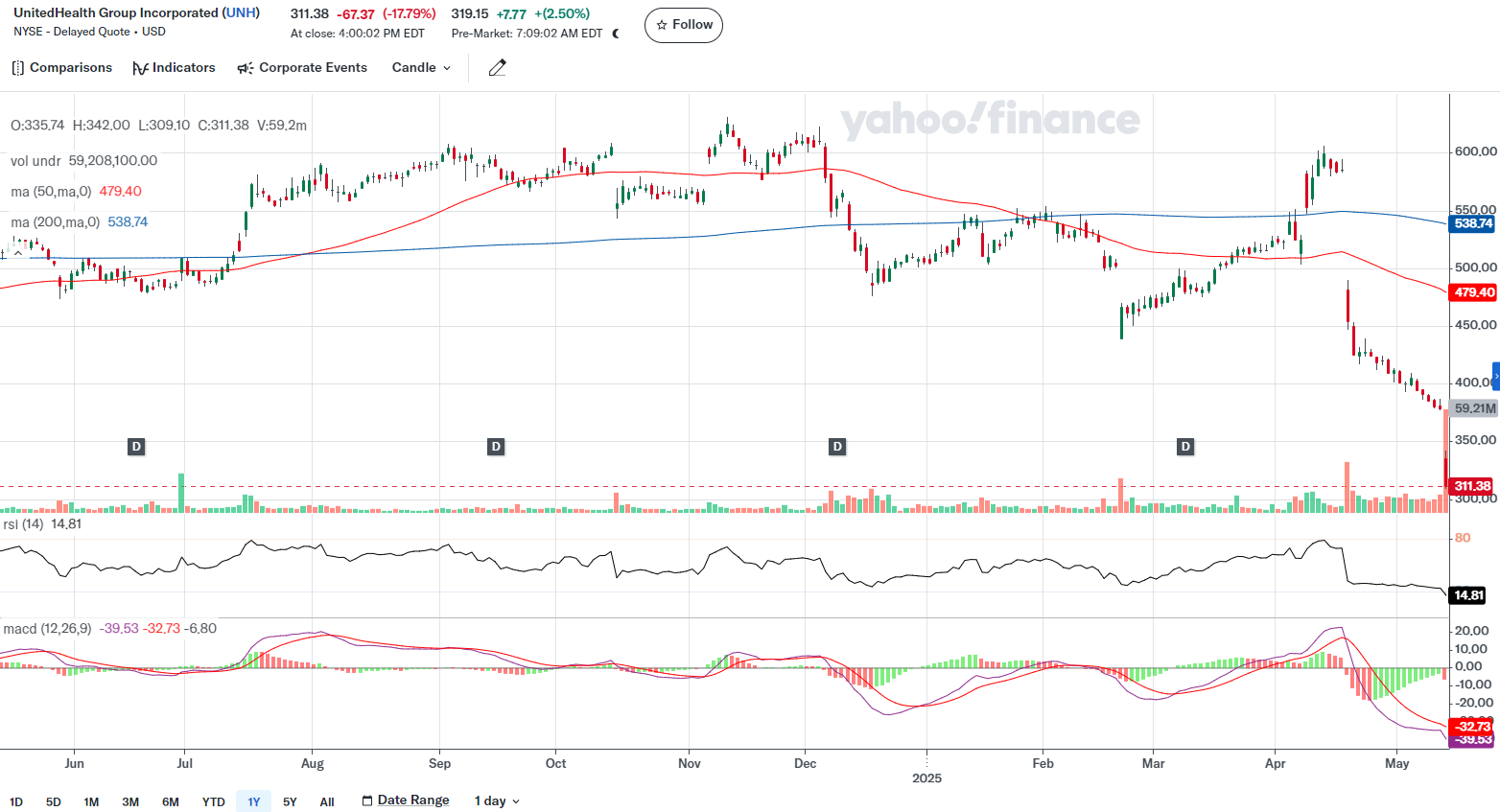Click the H:342.00 high value
The image size is (1500, 812).
(x=101, y=126)
